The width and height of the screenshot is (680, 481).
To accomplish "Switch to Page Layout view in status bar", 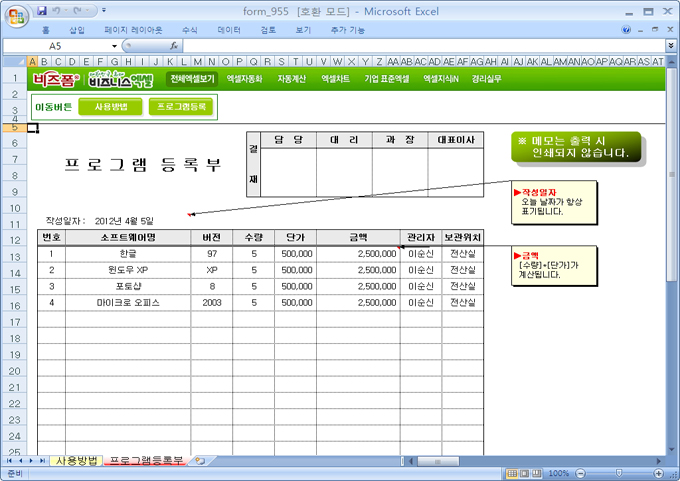I will pyautogui.click(x=524, y=473).
